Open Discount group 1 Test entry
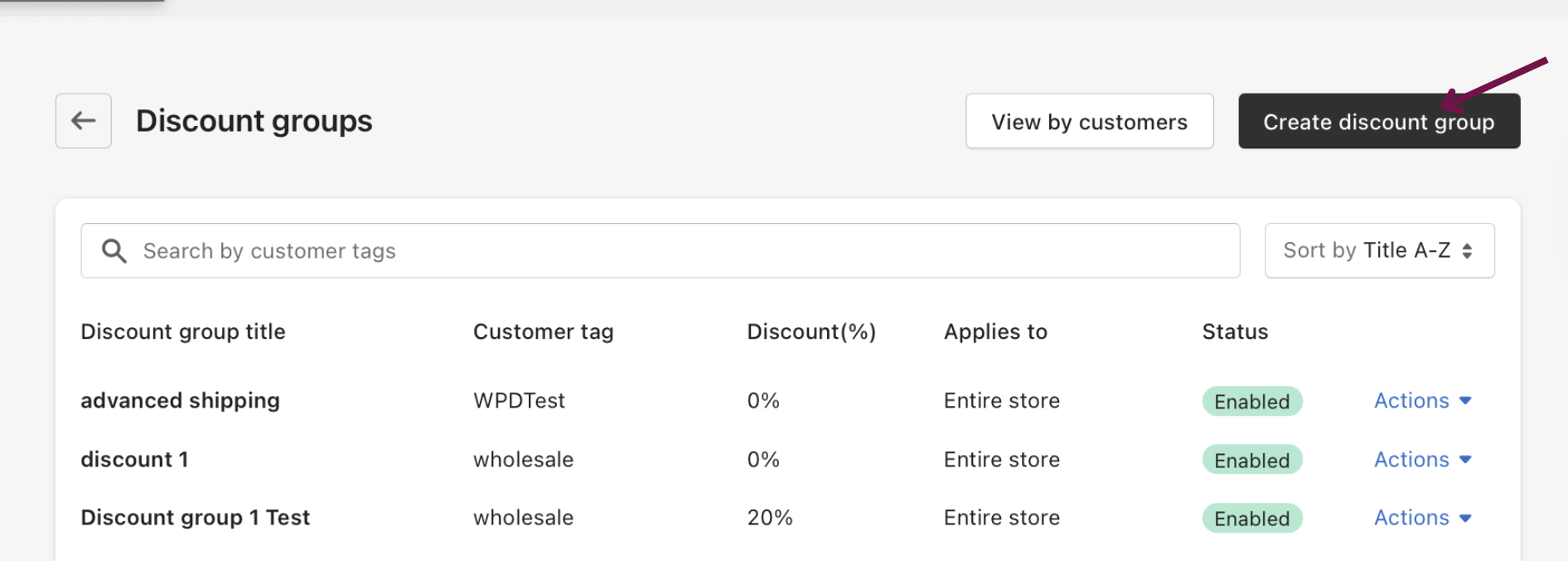 coord(195,518)
